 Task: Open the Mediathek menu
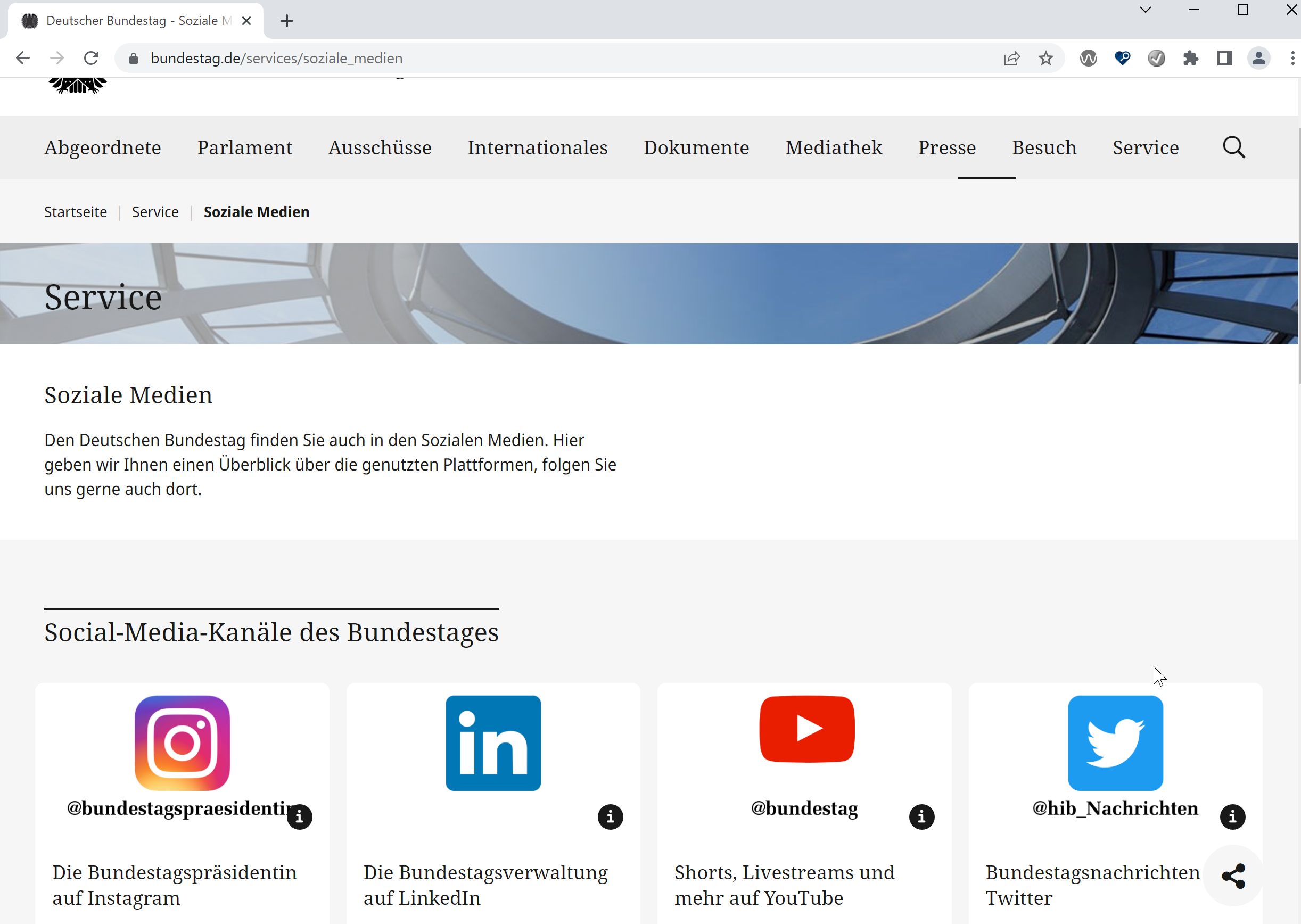pyautogui.click(x=834, y=147)
